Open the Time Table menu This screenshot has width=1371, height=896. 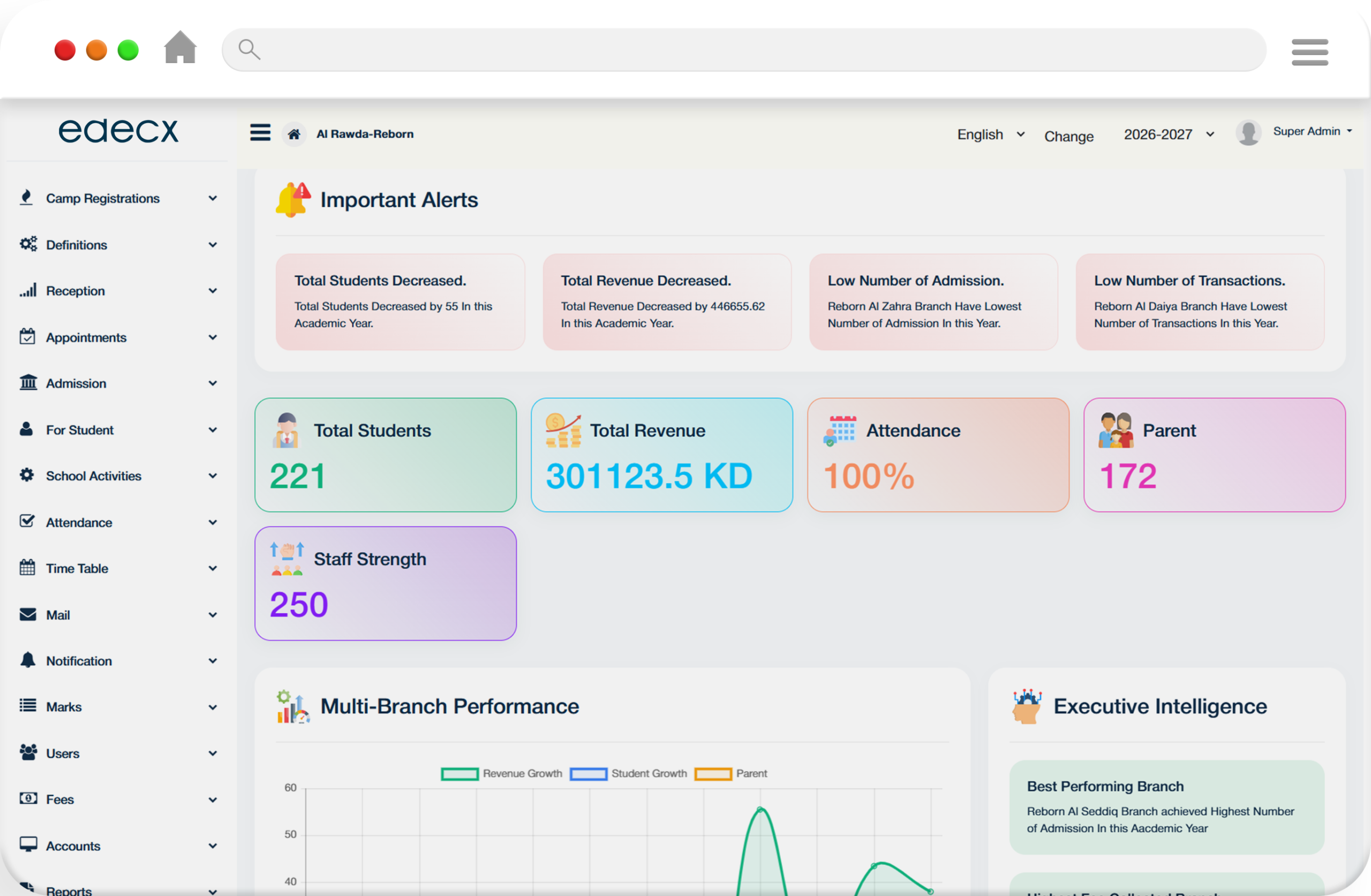click(x=118, y=568)
